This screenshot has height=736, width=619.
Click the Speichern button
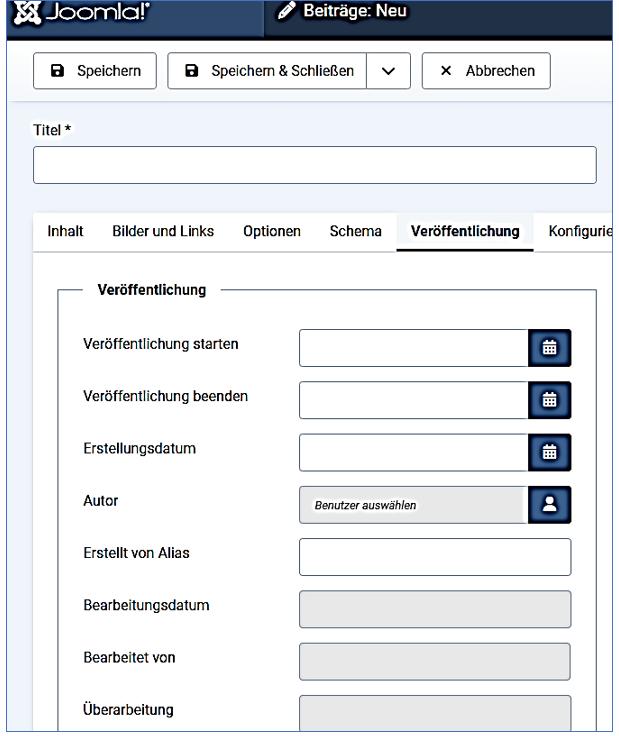pyautogui.click(x=95, y=71)
